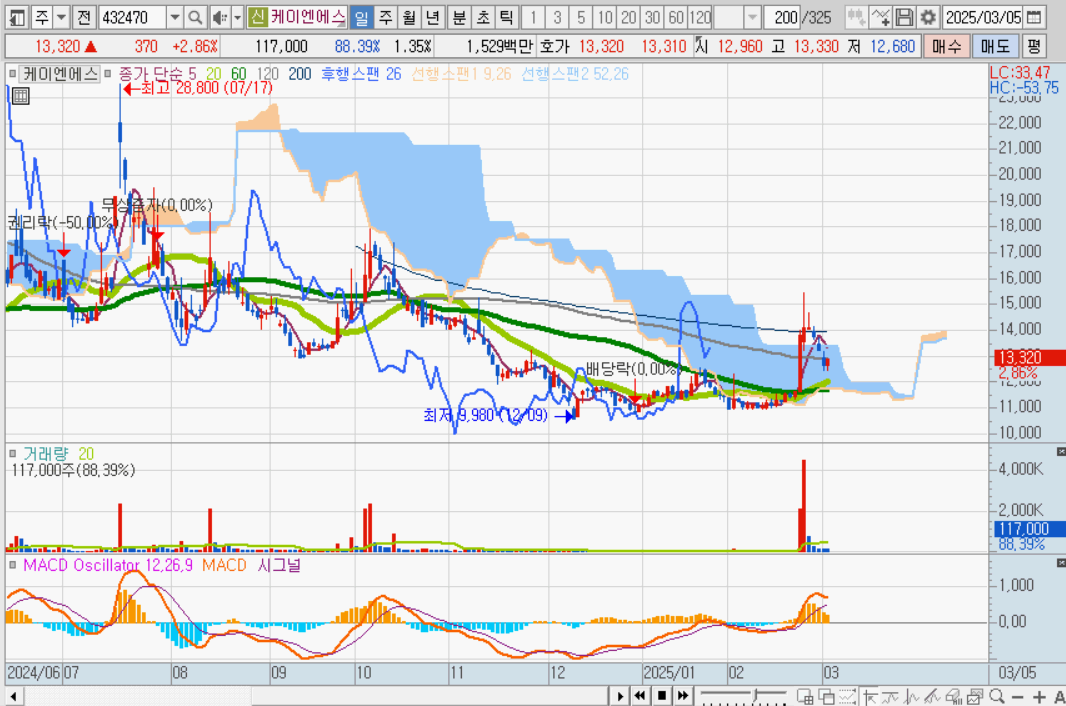Click the dotted chart range icon

tap(847, 696)
